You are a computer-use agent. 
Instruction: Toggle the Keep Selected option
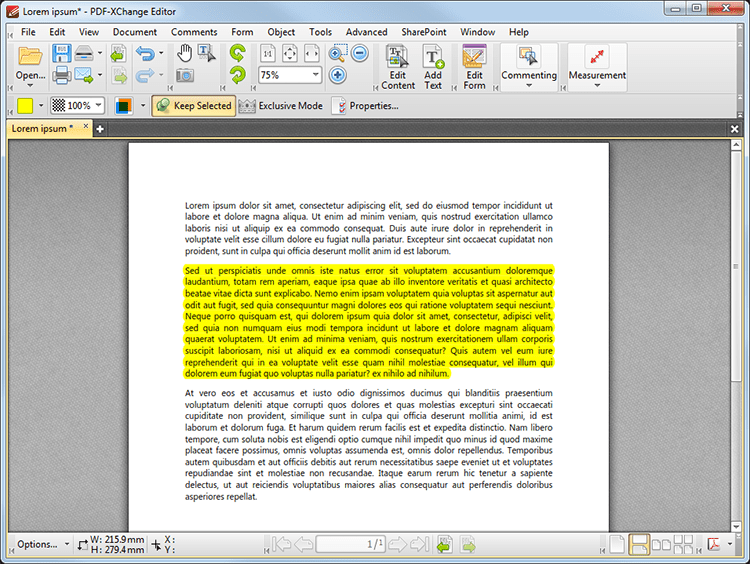(x=194, y=106)
